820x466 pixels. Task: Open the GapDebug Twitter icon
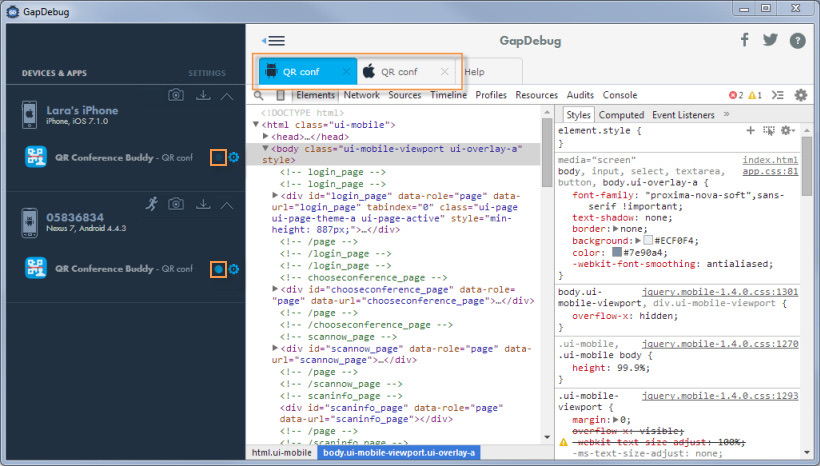[x=770, y=40]
